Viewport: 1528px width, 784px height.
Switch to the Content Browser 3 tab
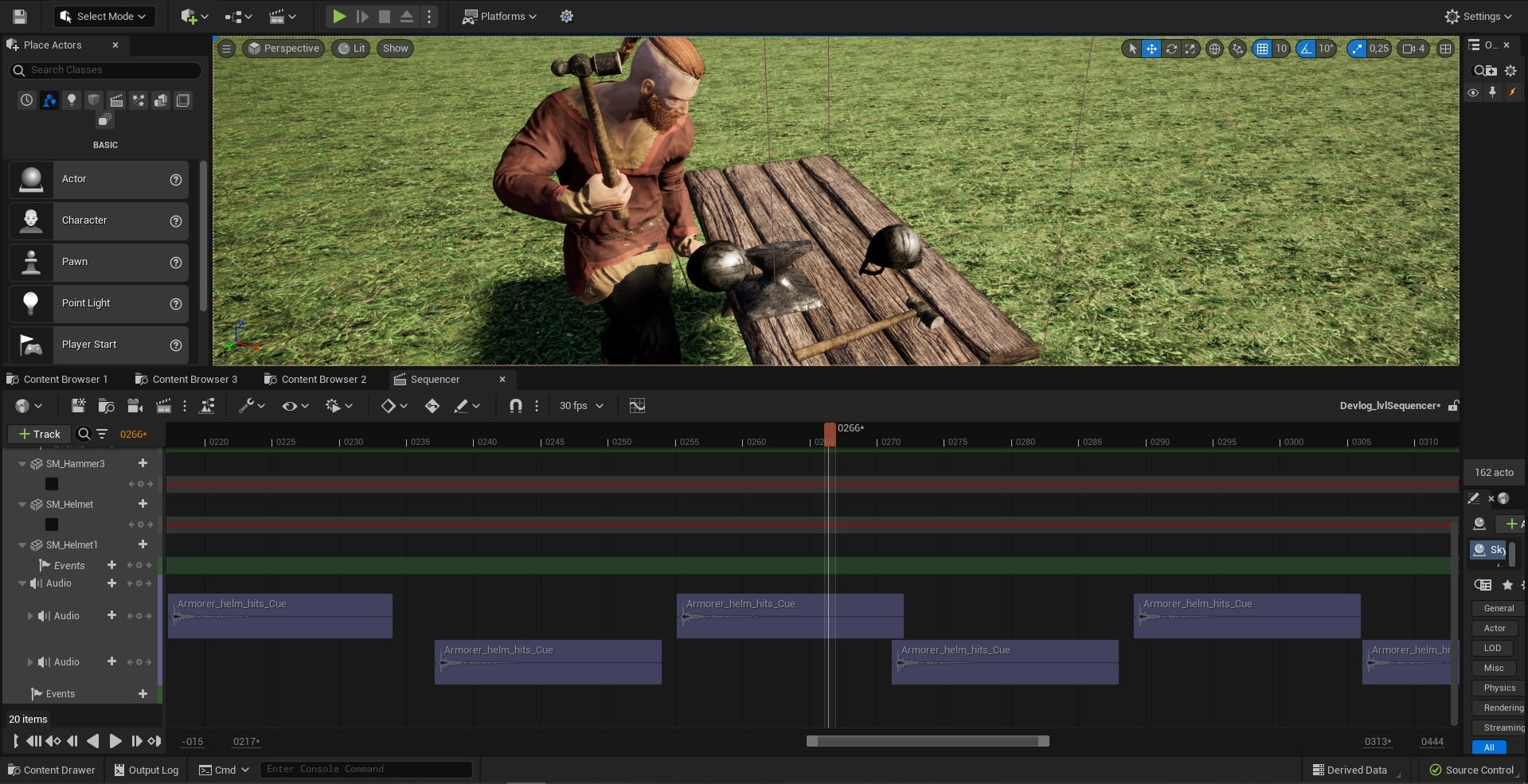coord(187,379)
